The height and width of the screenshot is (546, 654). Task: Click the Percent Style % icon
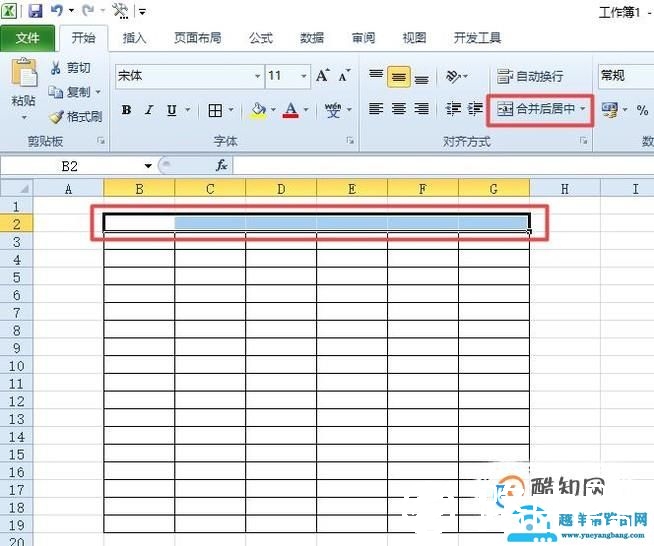pos(642,110)
